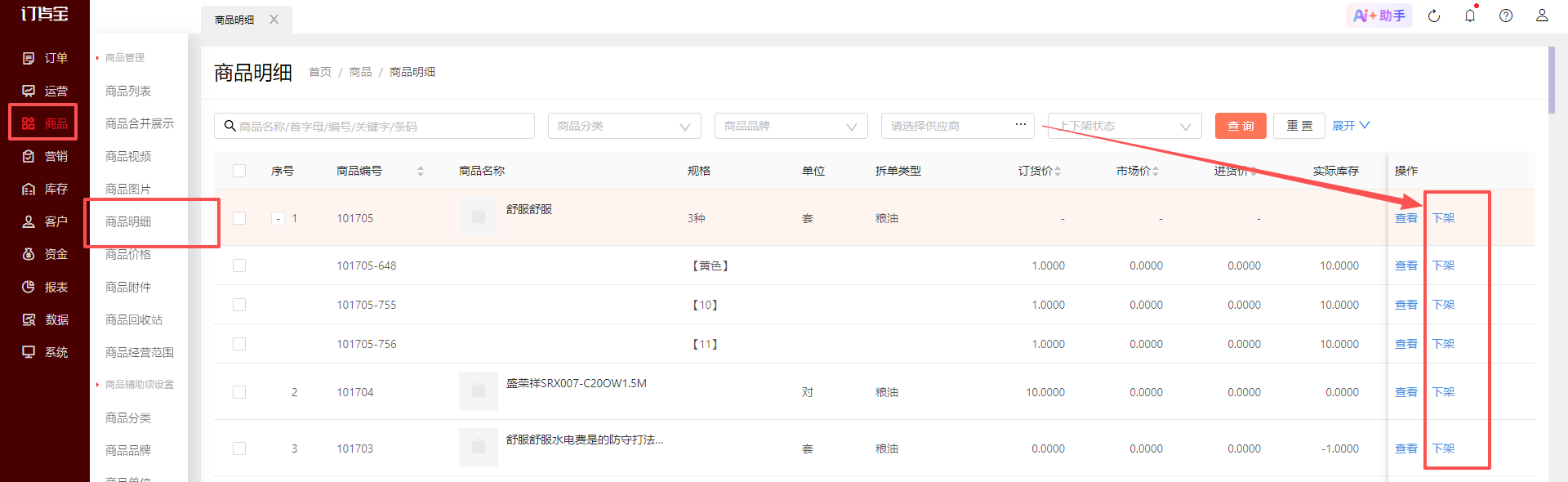Viewport: 1568px width, 482px height.
Task: Open the AI助手 assistant
Action: pyautogui.click(x=1379, y=16)
